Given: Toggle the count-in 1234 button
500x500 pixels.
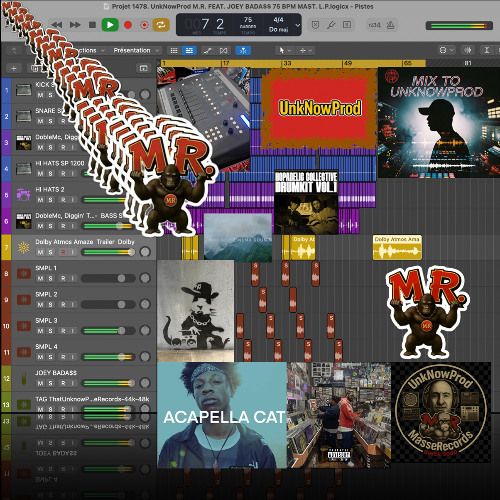Looking at the screenshot, I should pos(375,25).
